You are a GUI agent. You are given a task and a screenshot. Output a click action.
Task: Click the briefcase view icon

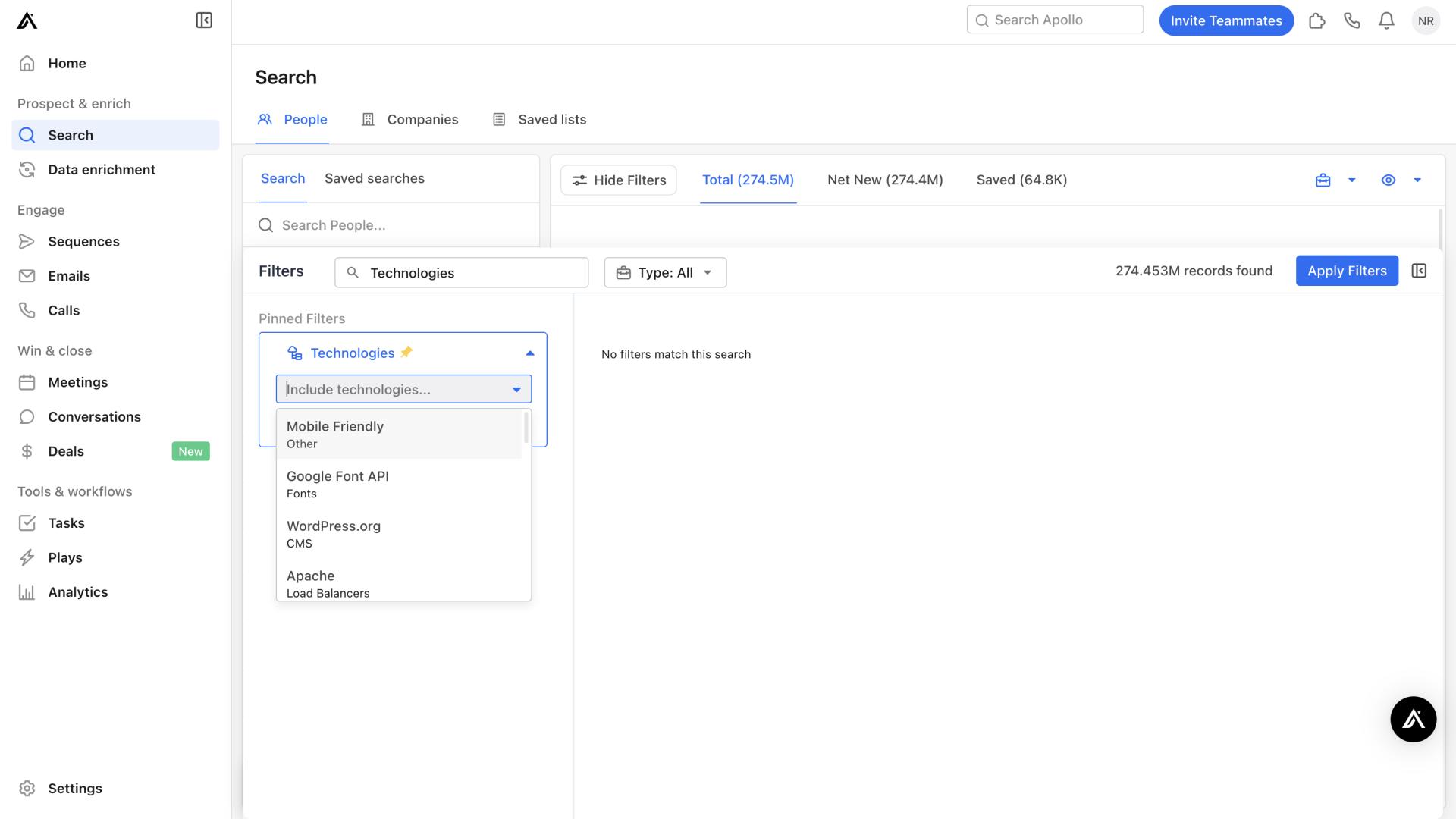(1323, 180)
